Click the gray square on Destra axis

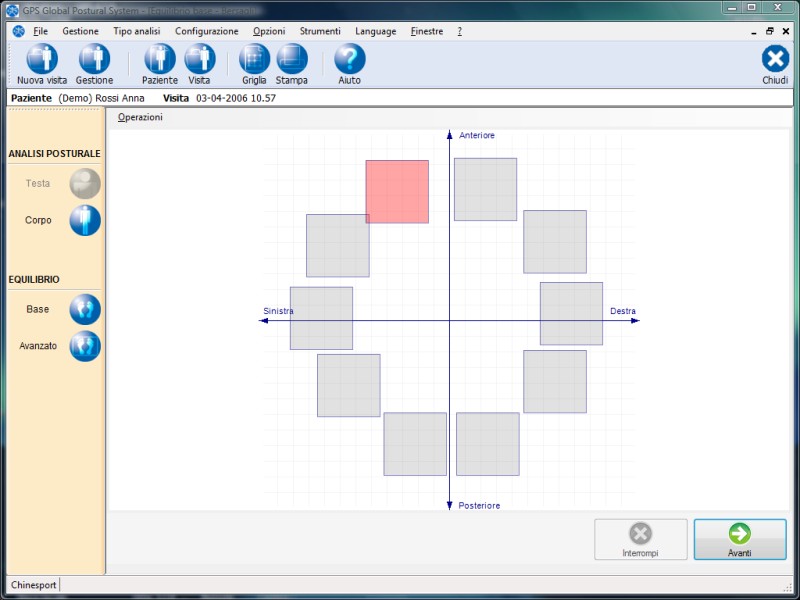[x=571, y=313]
